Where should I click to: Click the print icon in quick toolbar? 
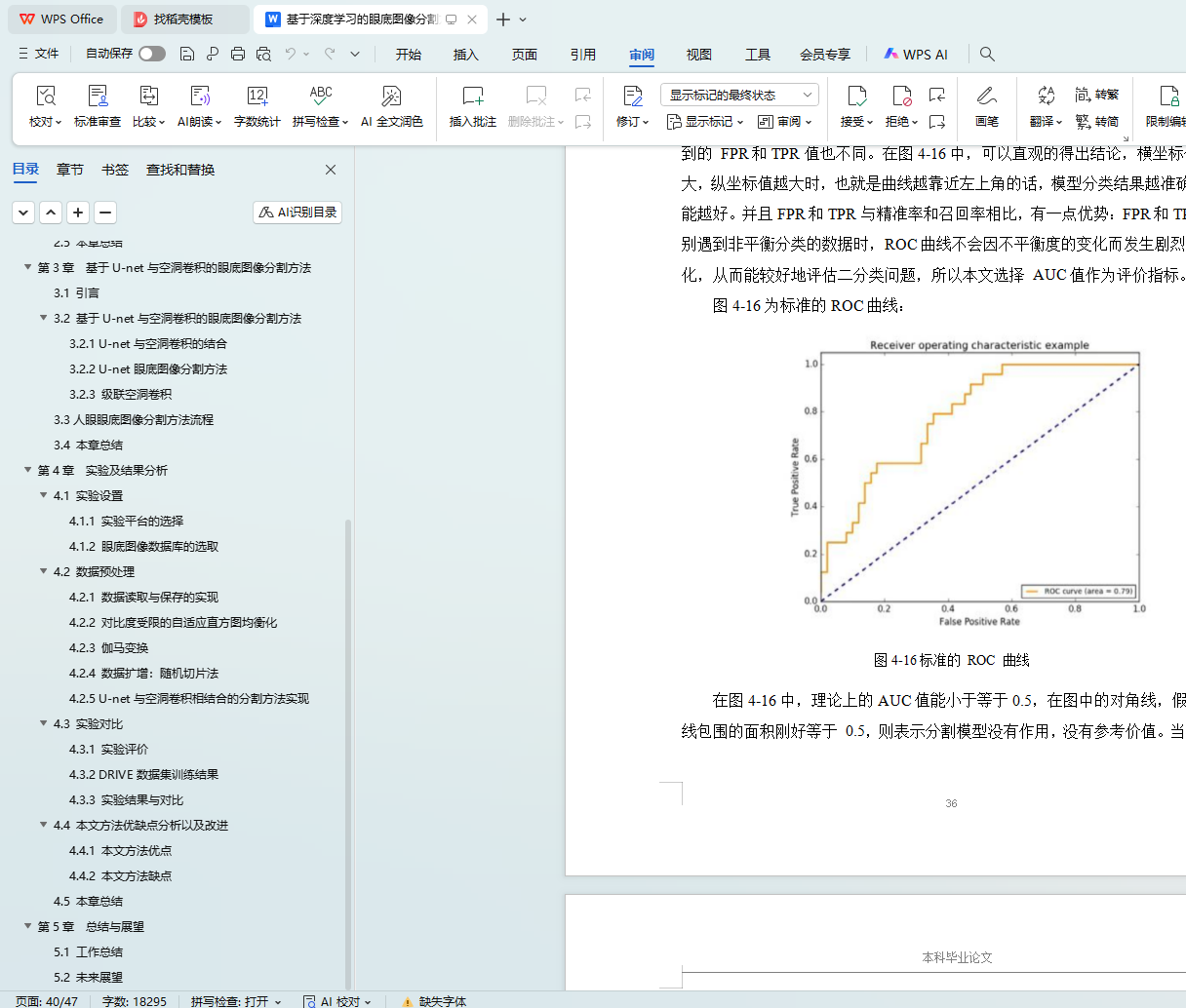[x=238, y=54]
